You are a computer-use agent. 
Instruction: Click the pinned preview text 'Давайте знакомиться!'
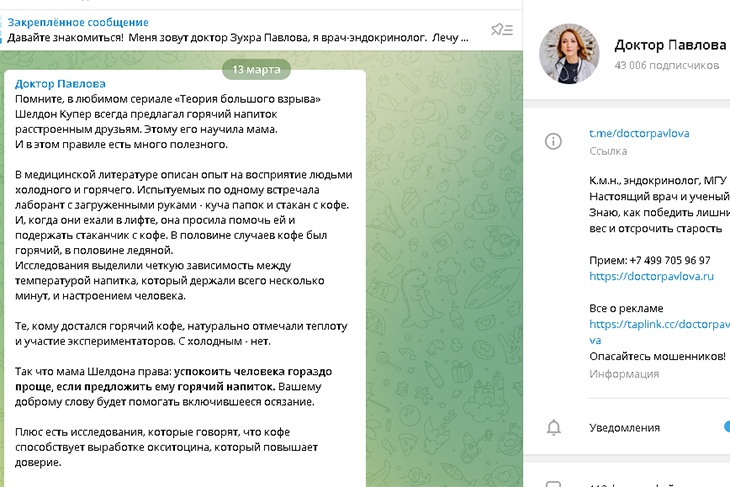(66, 38)
